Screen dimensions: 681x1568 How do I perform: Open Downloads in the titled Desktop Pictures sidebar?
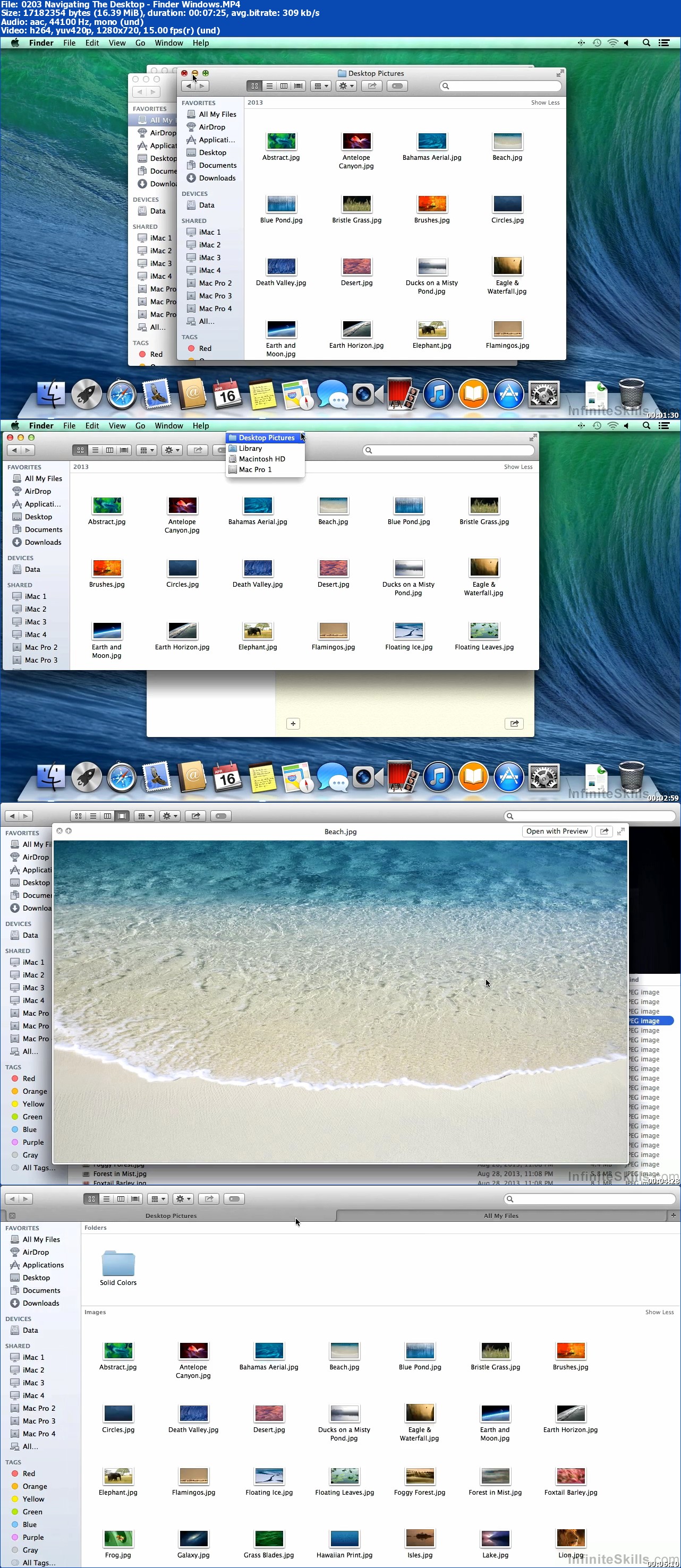217,178
